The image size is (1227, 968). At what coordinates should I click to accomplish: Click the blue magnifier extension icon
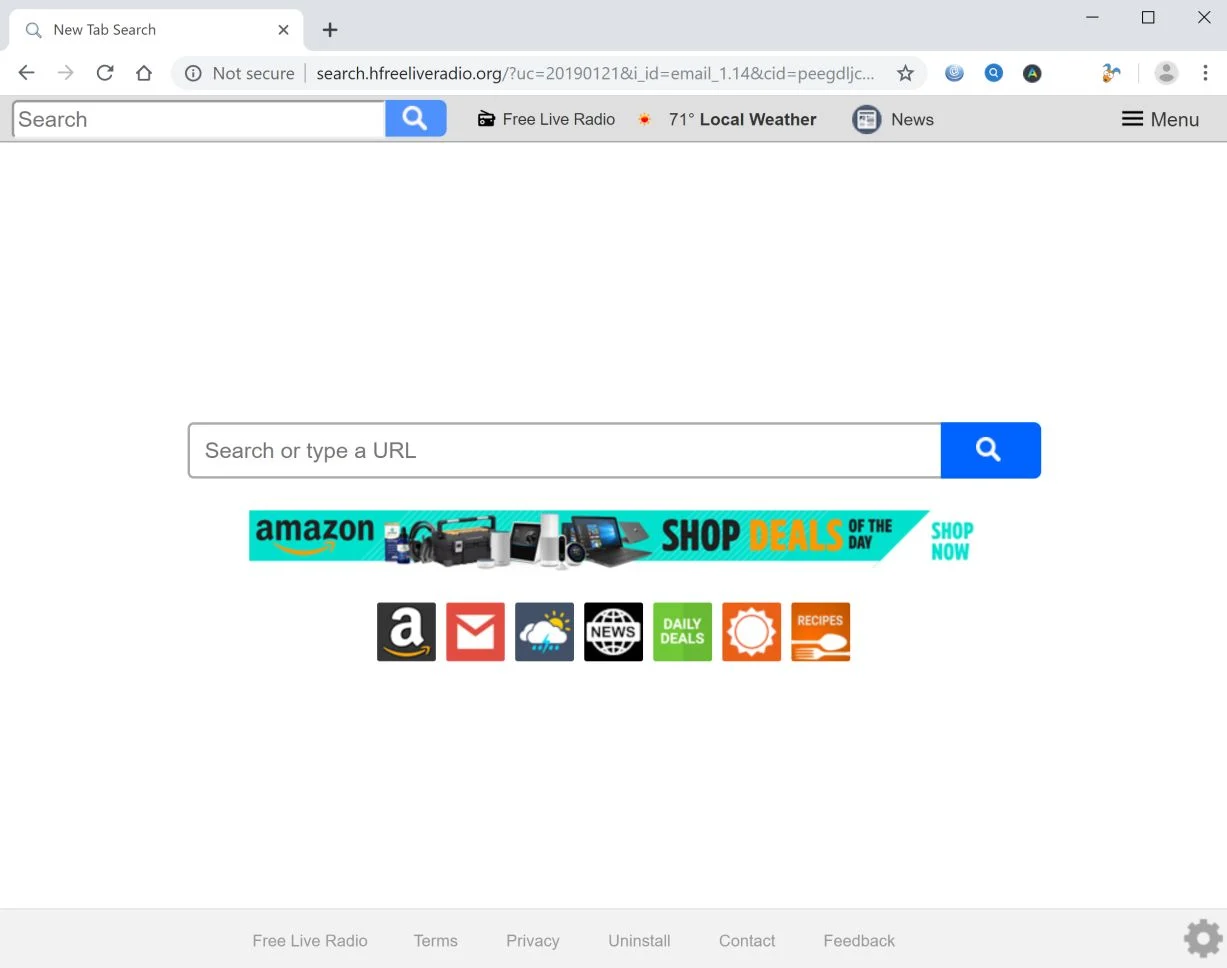993,73
